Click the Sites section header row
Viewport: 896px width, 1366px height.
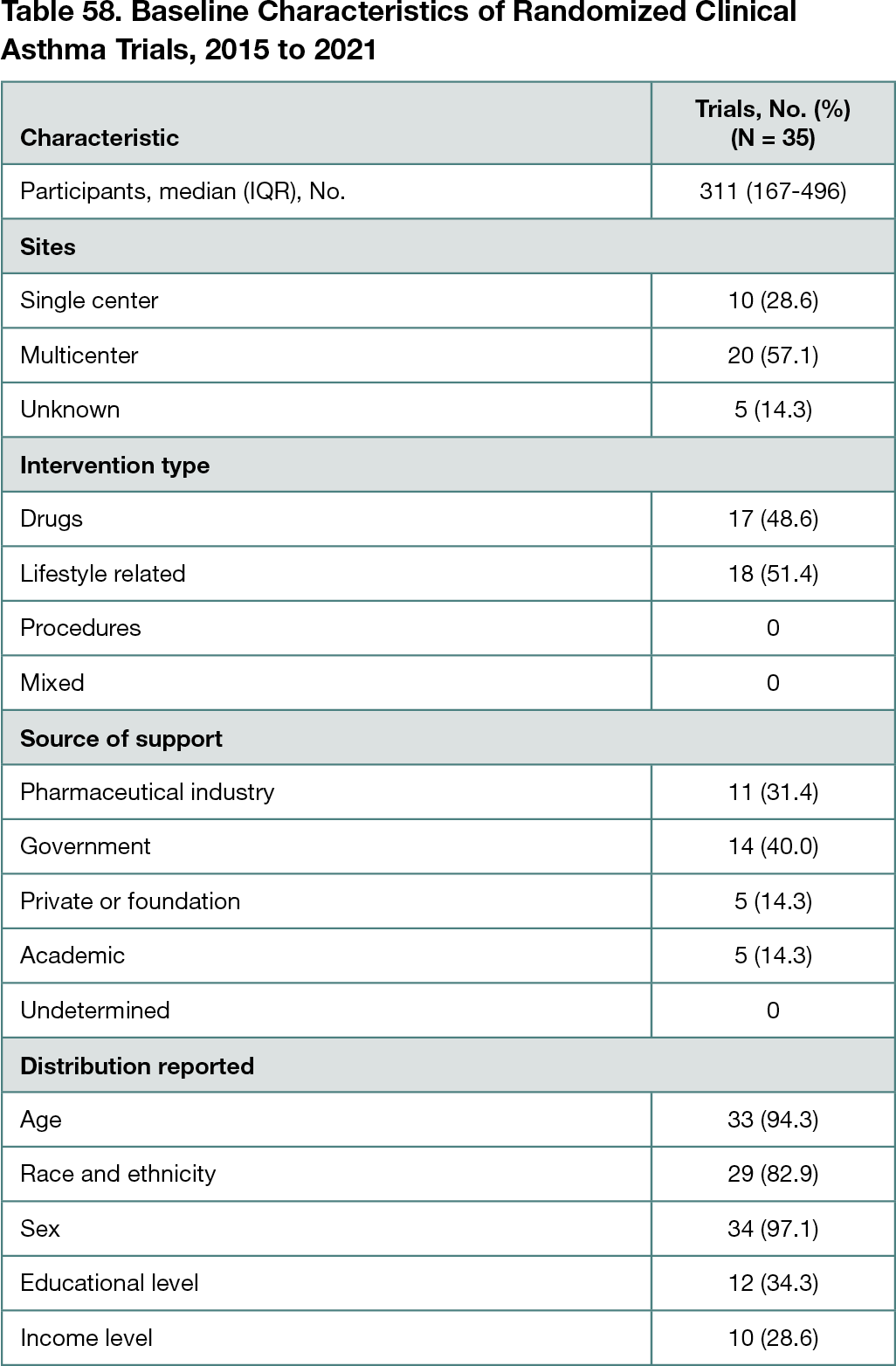click(x=48, y=247)
